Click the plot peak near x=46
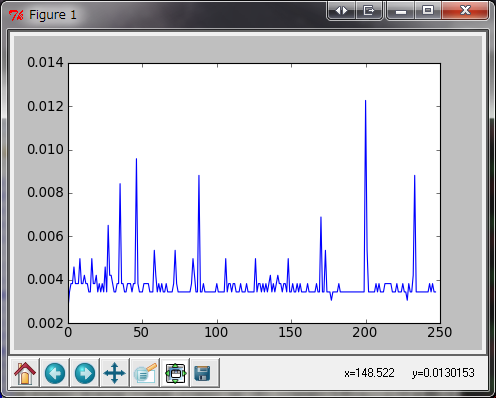 (x=136, y=159)
